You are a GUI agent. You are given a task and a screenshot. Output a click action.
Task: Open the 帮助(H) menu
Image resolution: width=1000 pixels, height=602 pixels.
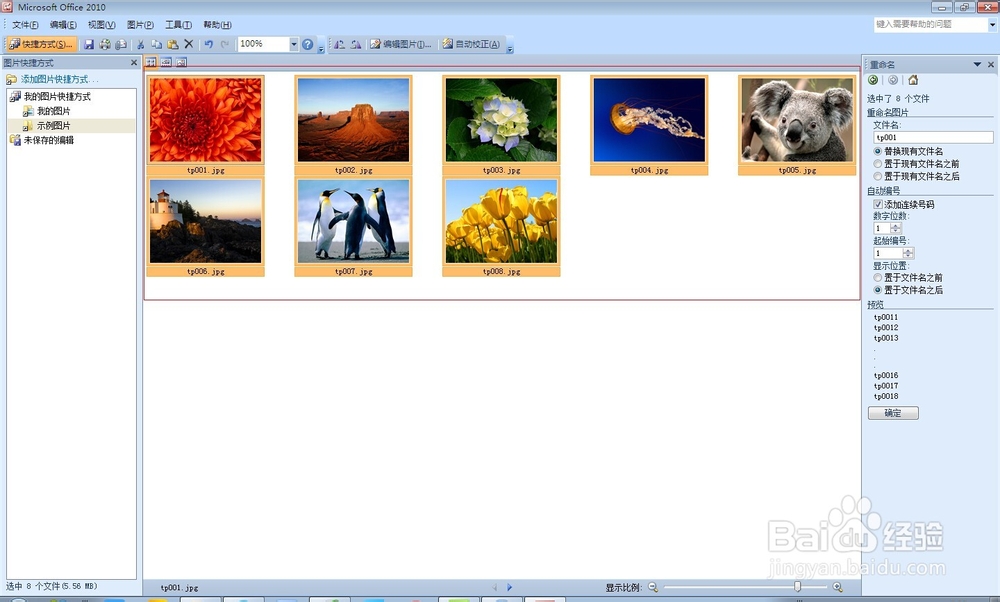click(x=217, y=25)
